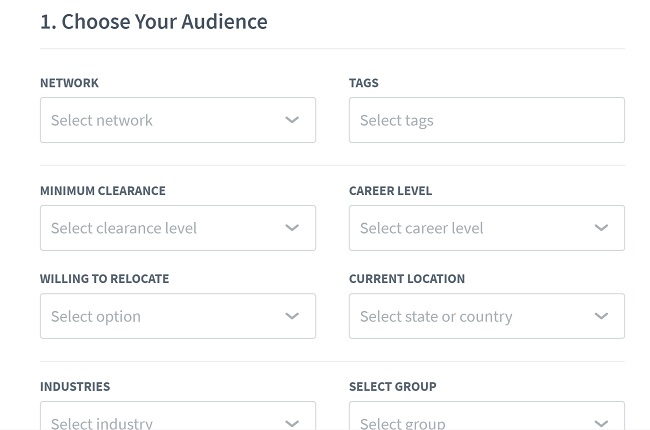Click the chevron arrow in Willing to Relocate field
The image size is (650, 430).
click(292, 316)
